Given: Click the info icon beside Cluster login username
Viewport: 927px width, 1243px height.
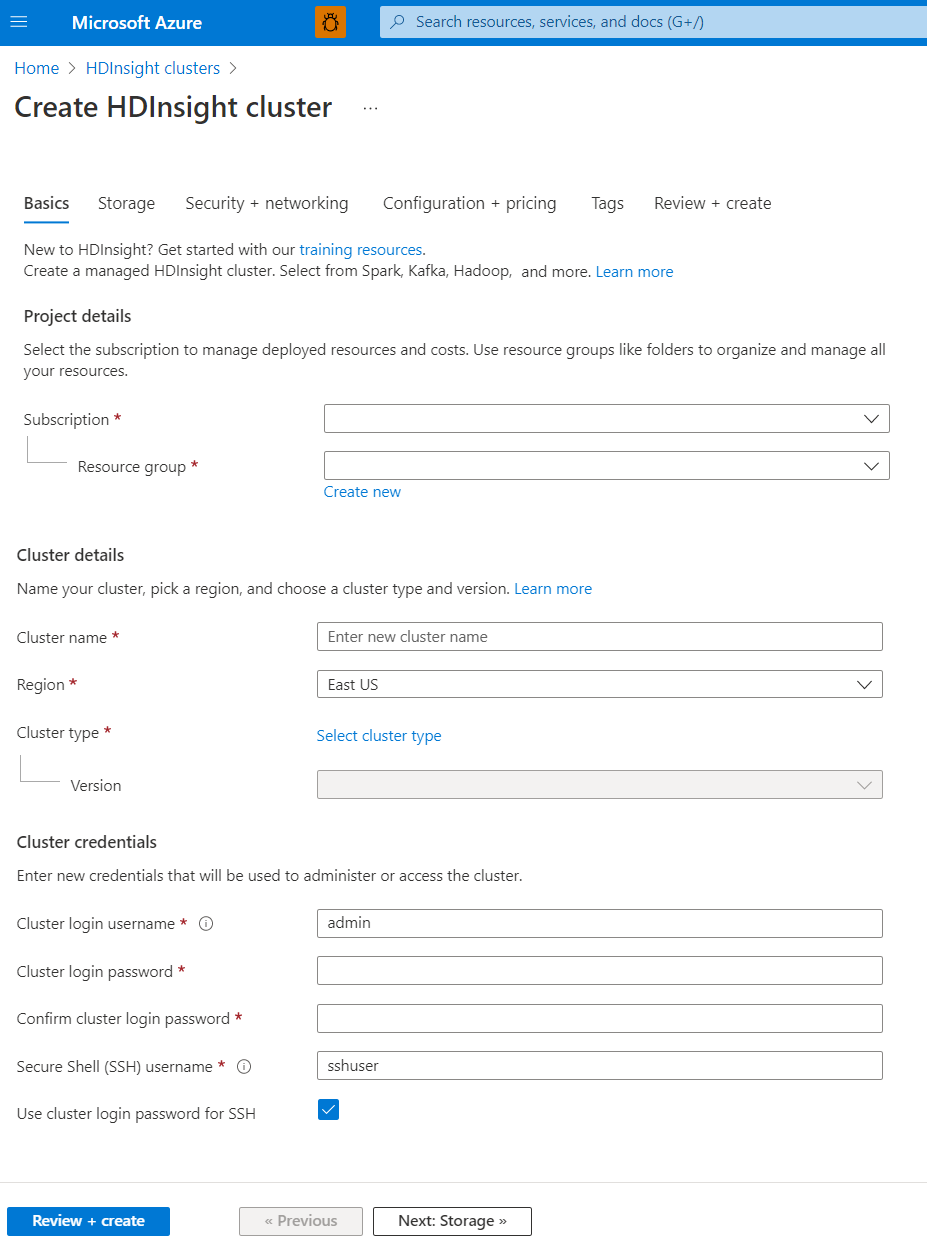Looking at the screenshot, I should point(205,923).
